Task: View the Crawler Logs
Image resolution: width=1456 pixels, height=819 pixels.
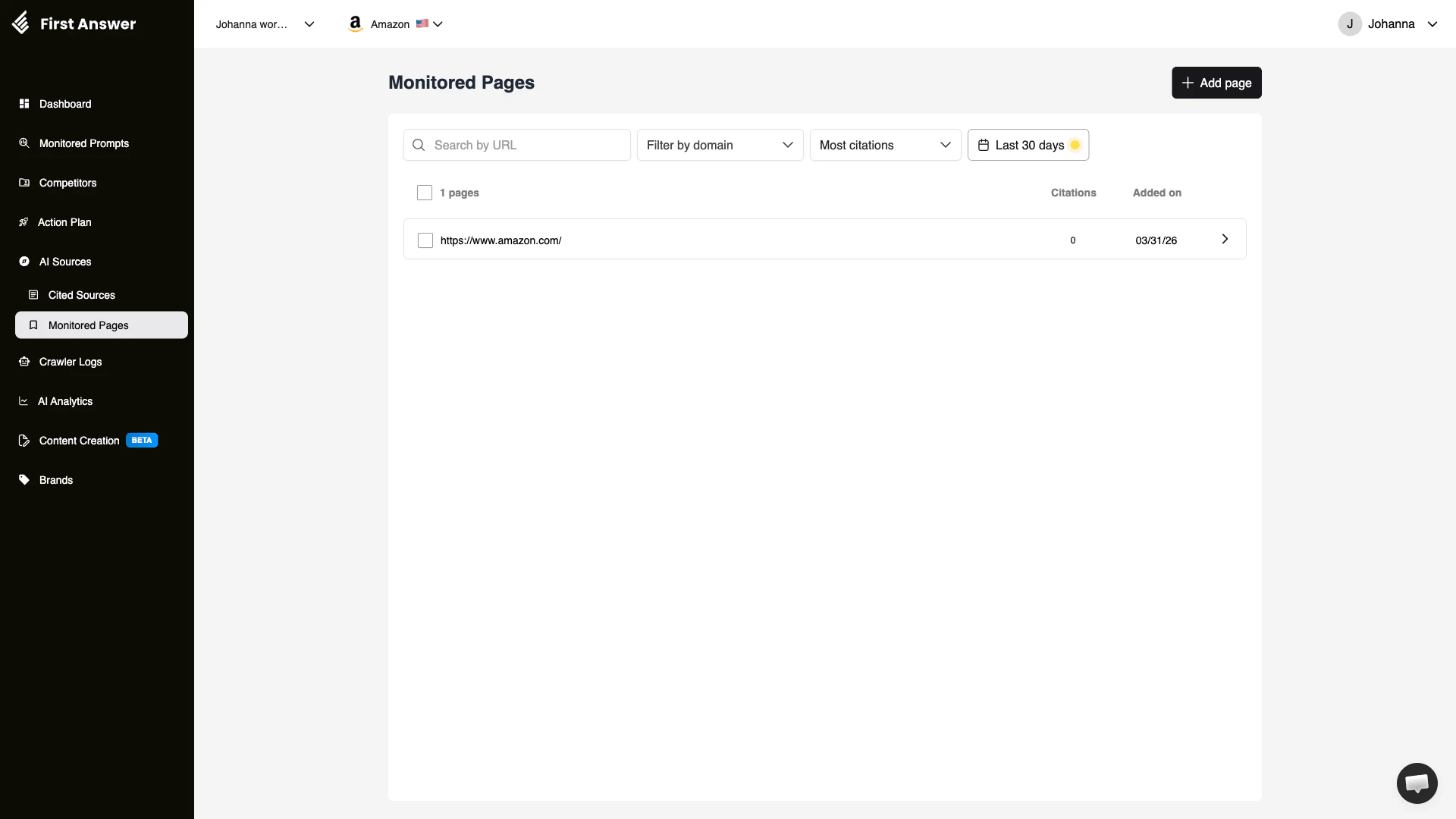Action: tap(70, 362)
